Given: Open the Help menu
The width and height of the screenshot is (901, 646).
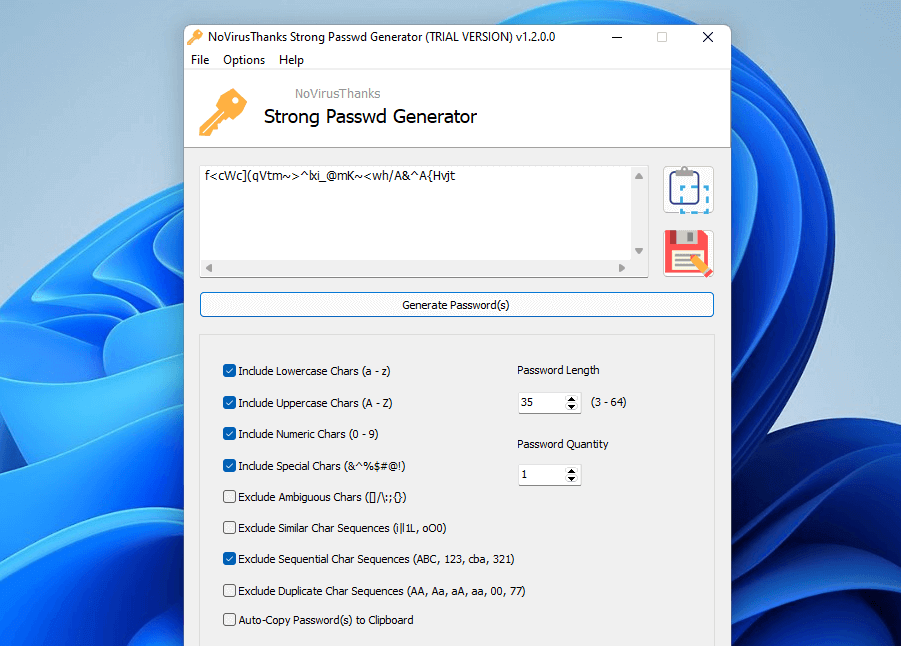Looking at the screenshot, I should tap(291, 60).
